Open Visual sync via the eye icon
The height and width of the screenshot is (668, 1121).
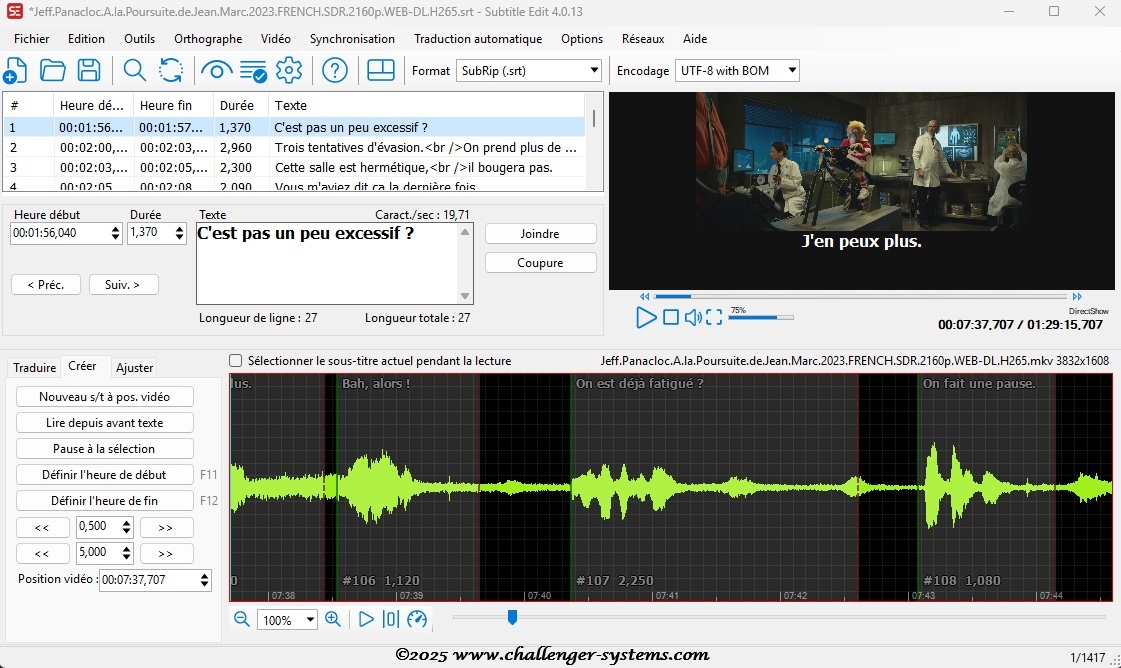click(216, 70)
